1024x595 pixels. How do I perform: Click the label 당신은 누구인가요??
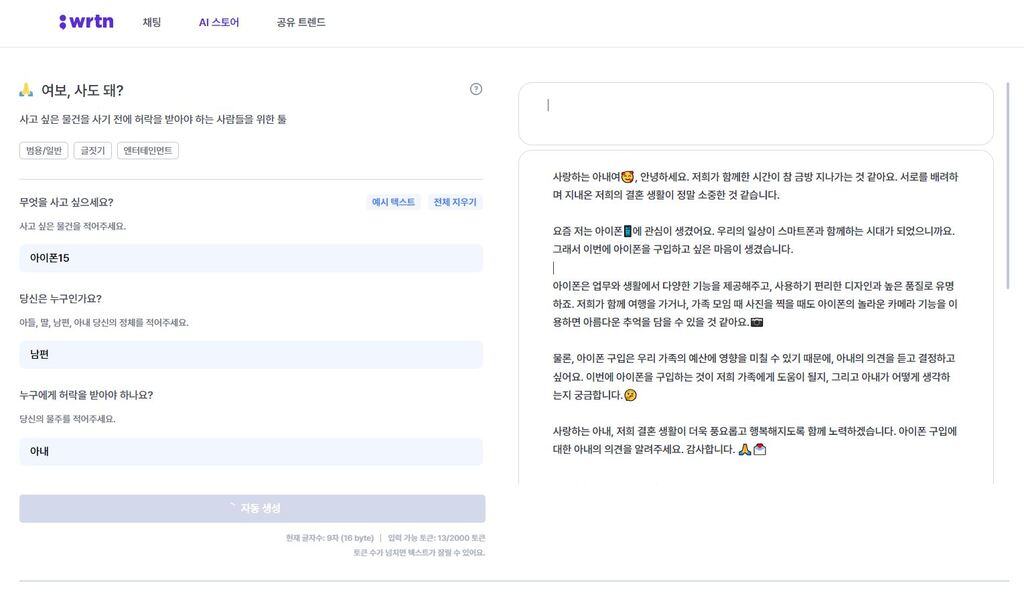(x=61, y=298)
